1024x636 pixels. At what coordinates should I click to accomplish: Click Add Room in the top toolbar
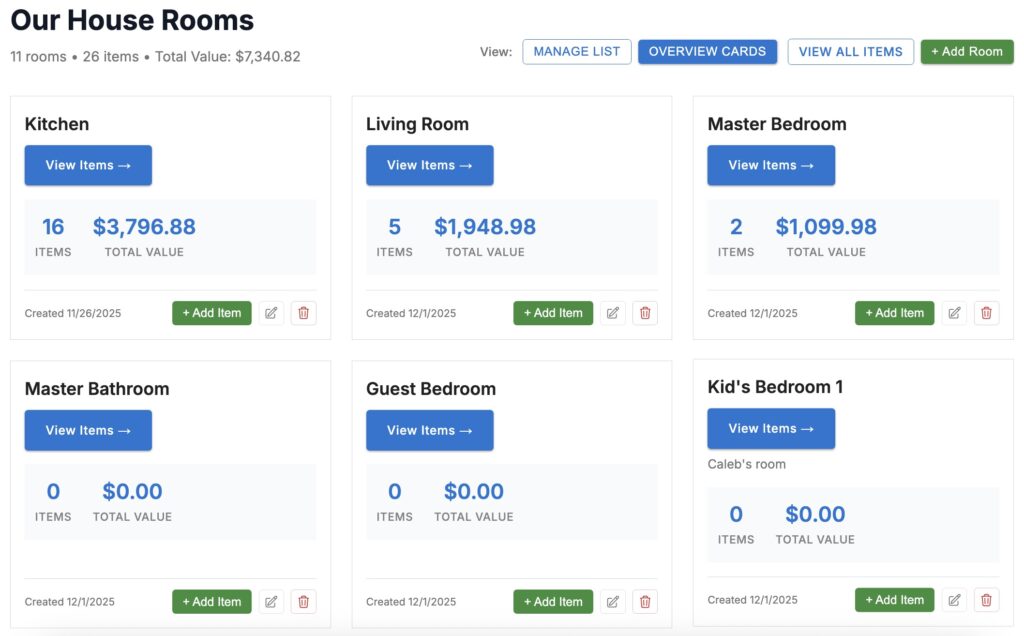pos(967,51)
